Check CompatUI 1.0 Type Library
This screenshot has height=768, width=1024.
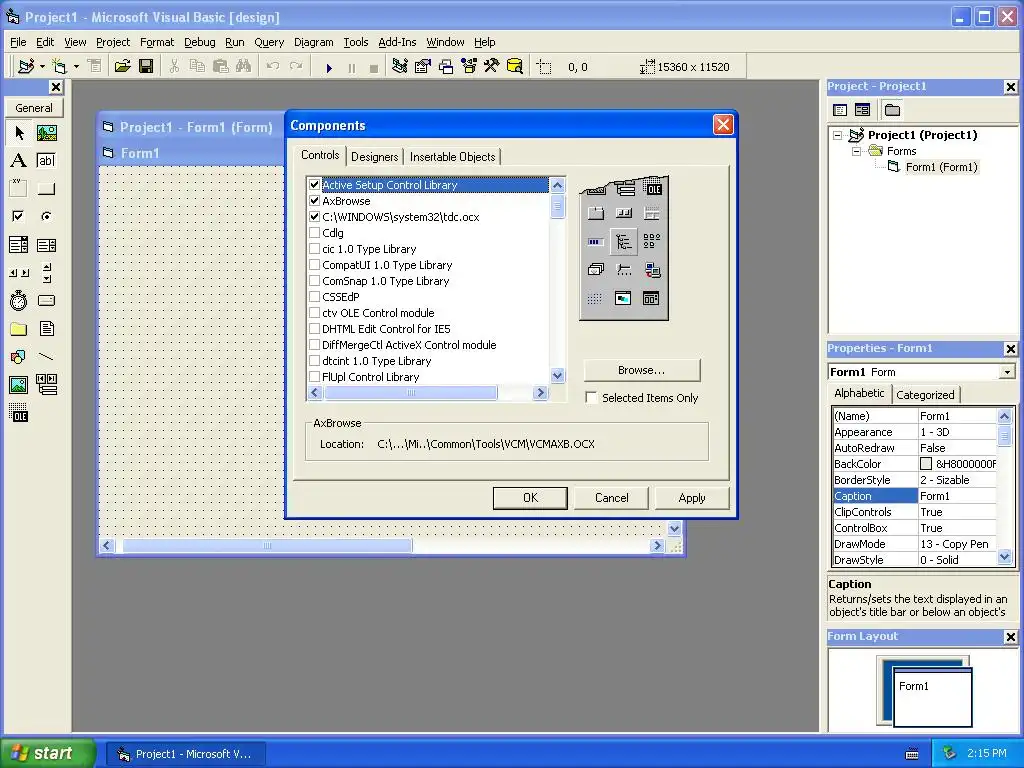315,264
